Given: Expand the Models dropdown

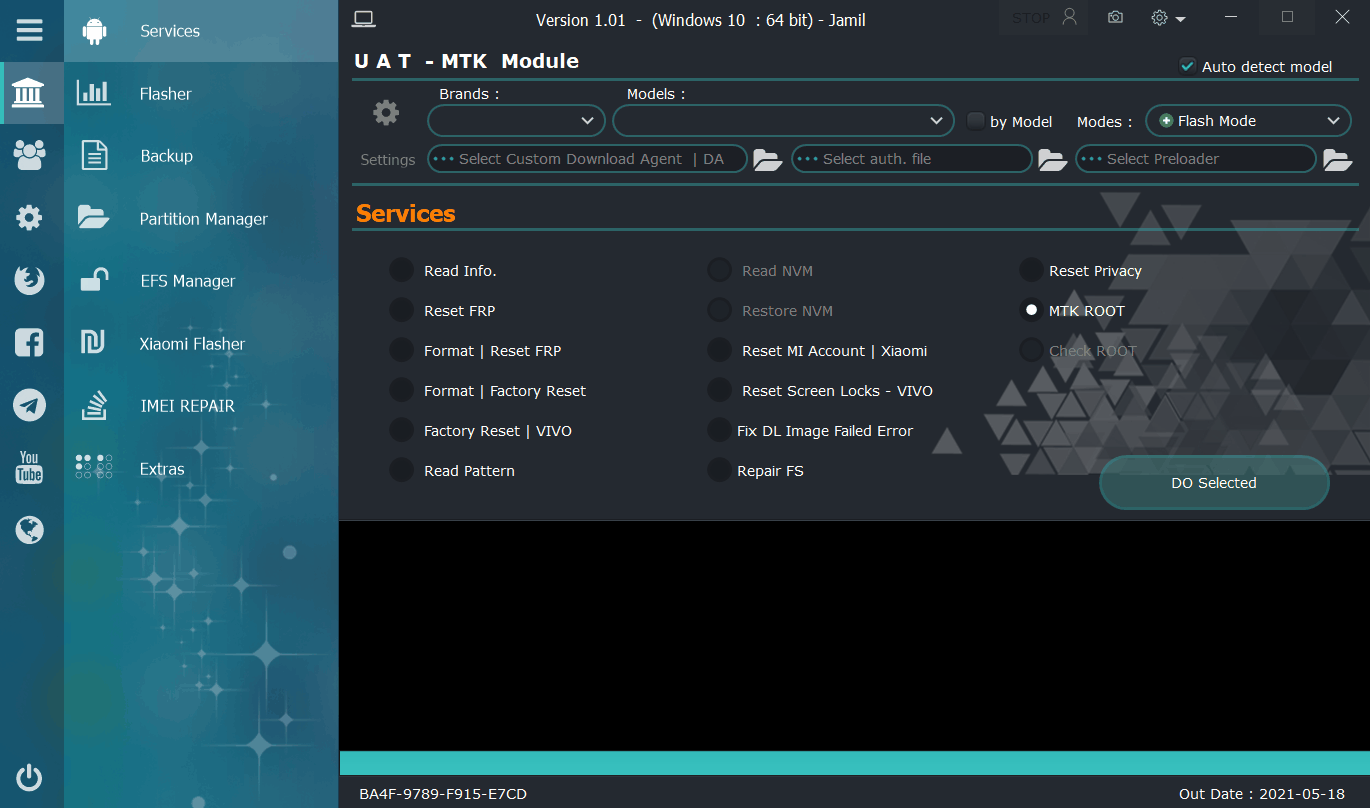Looking at the screenshot, I should (x=783, y=120).
